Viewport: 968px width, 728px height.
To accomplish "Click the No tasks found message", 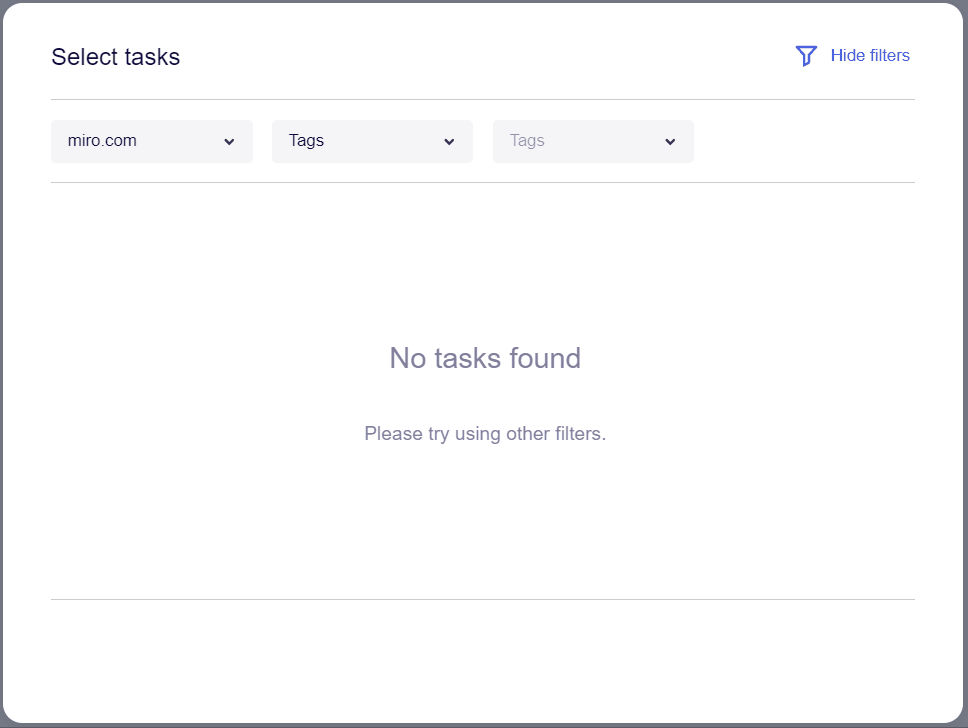I will point(485,358).
